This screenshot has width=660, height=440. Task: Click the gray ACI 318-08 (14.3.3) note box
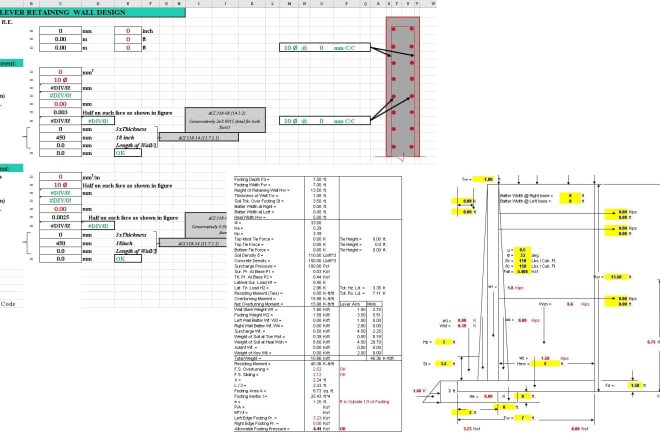[x=225, y=120]
